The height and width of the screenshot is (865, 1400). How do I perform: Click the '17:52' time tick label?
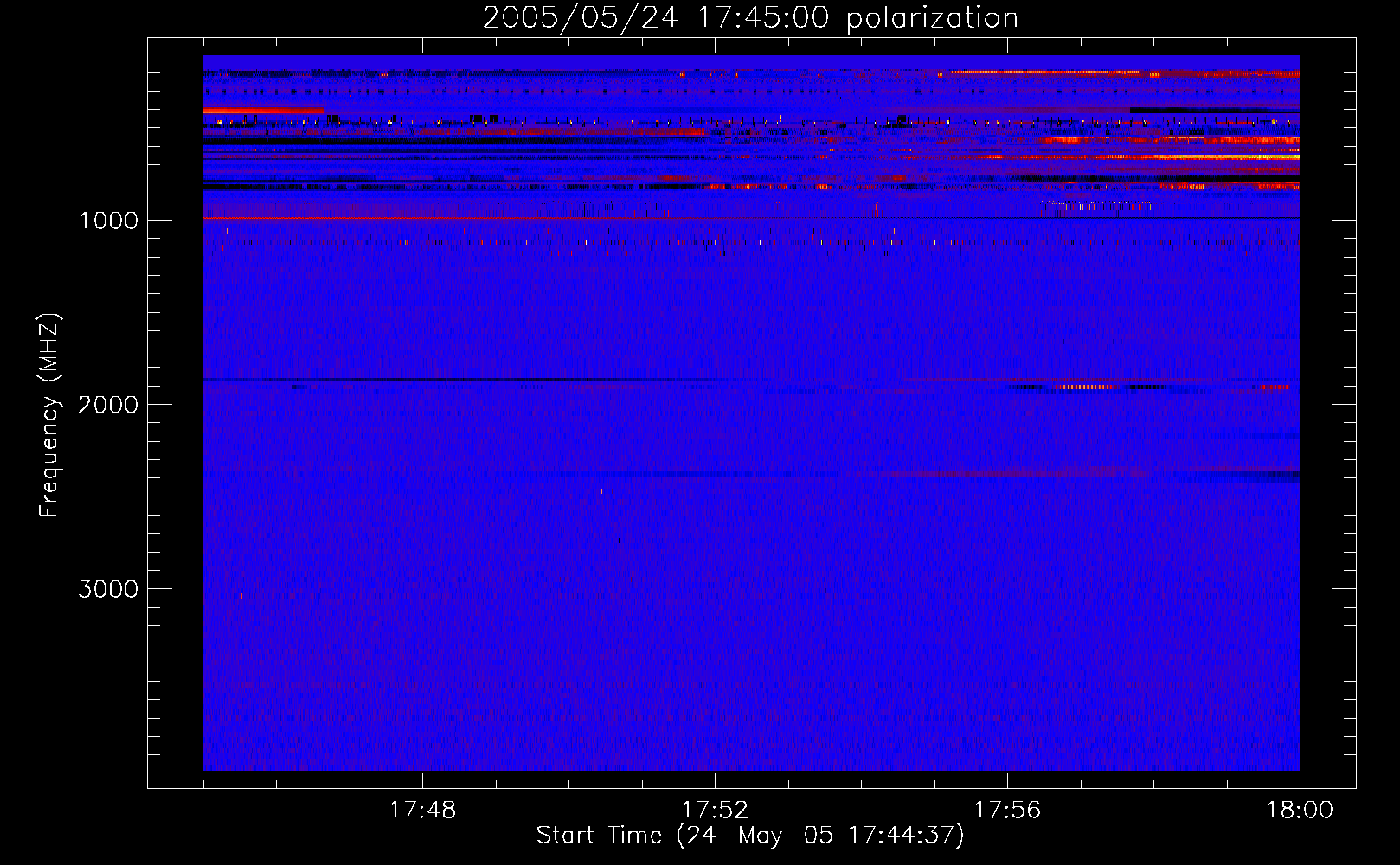[x=715, y=811]
